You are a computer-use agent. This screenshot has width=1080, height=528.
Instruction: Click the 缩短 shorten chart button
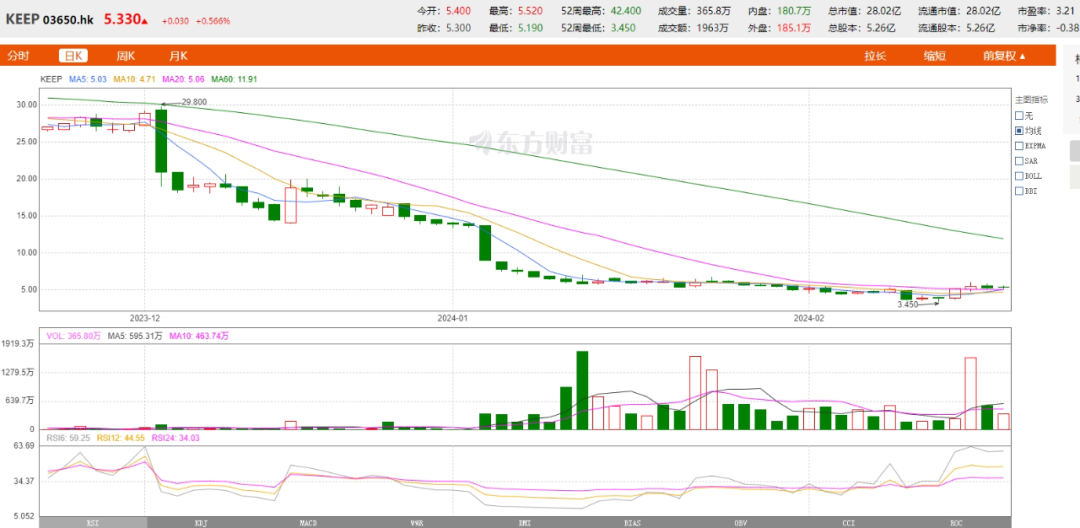(x=934, y=56)
